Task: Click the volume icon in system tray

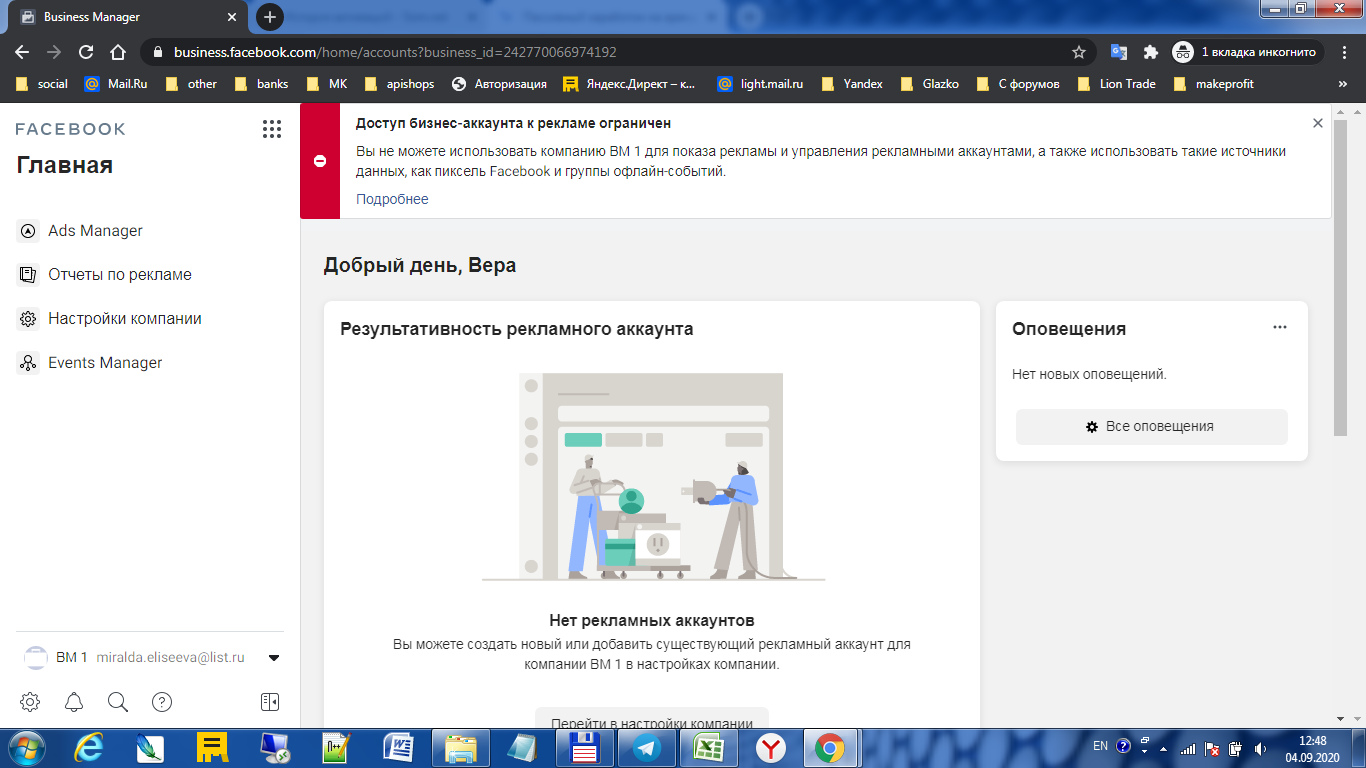Action: pyautogui.click(x=1259, y=747)
